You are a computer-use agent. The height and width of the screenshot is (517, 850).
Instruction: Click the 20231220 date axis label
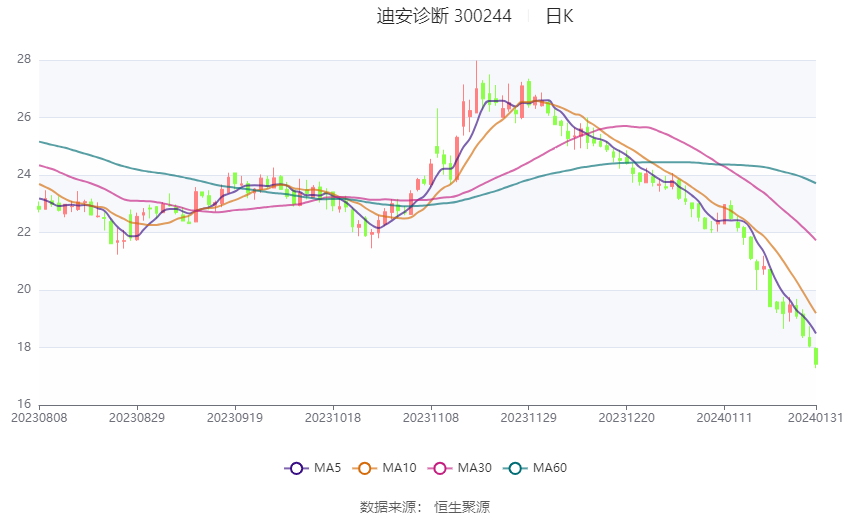click(627, 418)
